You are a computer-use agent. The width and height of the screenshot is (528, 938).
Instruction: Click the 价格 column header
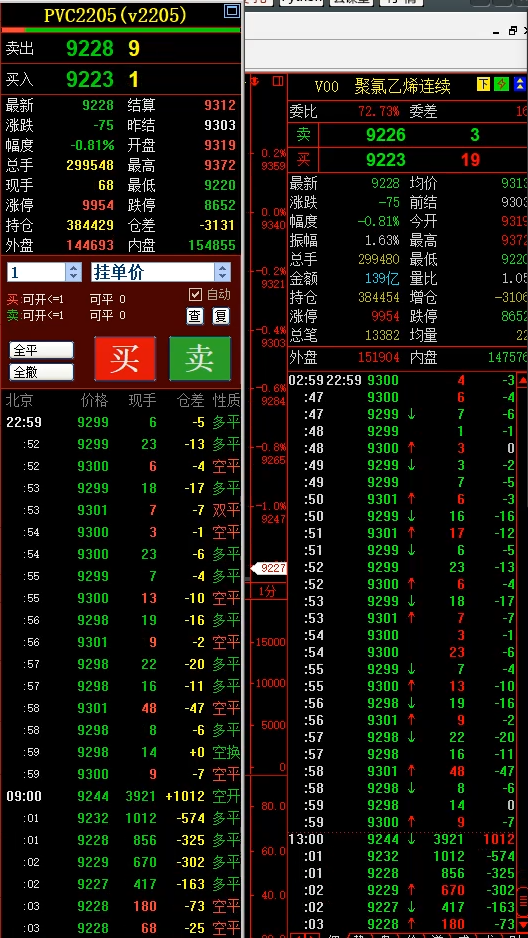[x=94, y=400]
